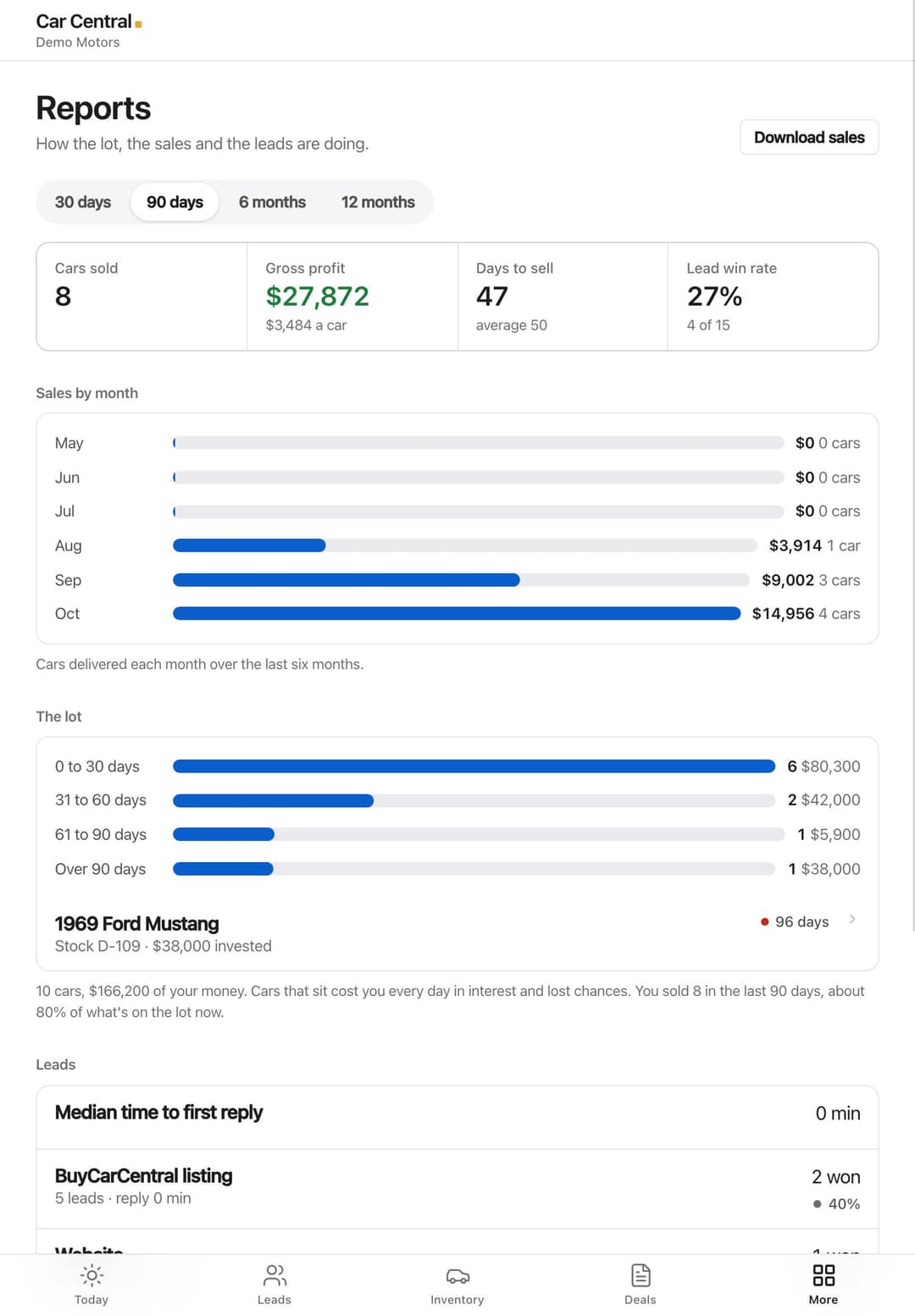Click the 1 $5,900 lot value

pos(829,834)
